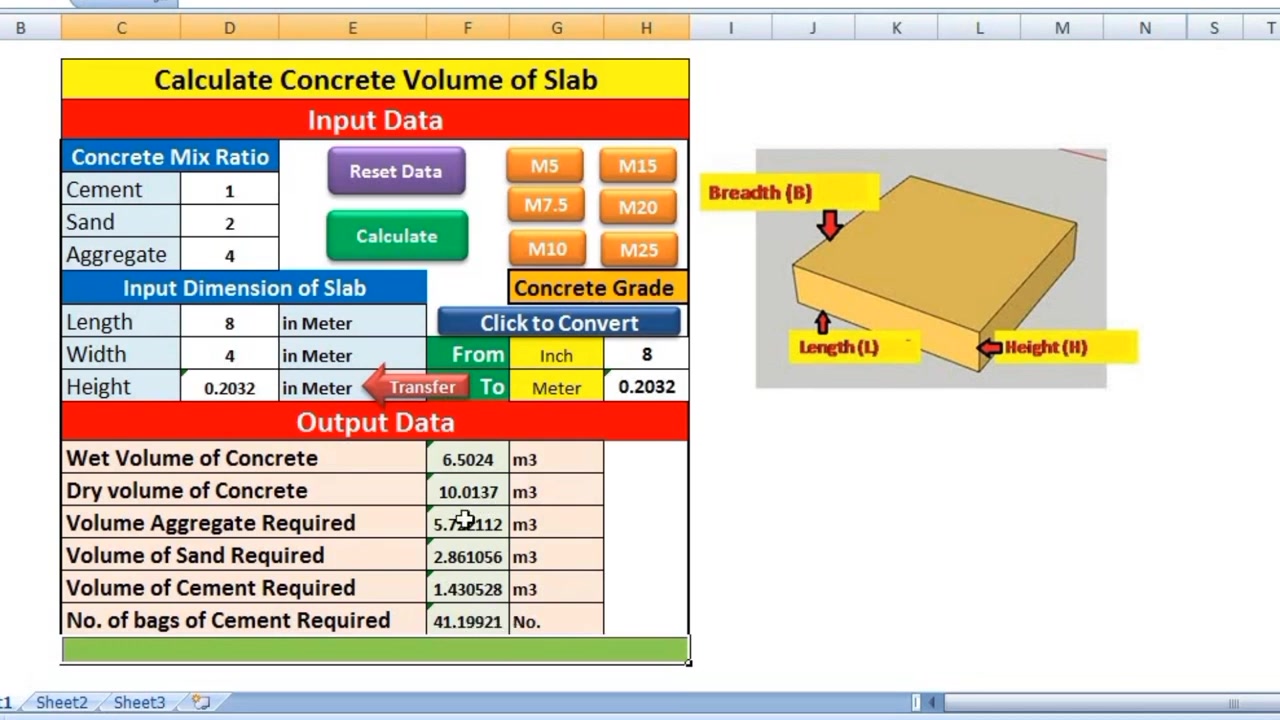Viewport: 1280px width, 720px height.
Task: Select the cement bags value 41.19921
Action: [467, 621]
